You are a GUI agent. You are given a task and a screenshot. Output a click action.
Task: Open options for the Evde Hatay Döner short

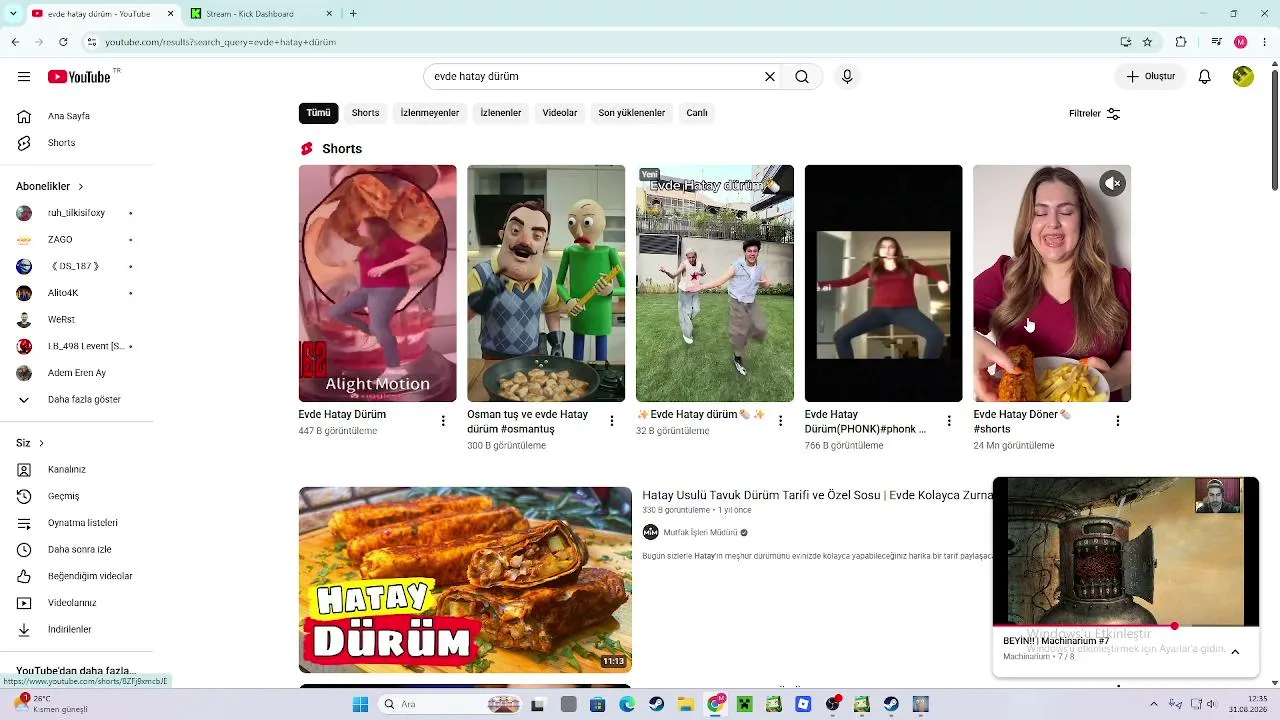click(1118, 421)
